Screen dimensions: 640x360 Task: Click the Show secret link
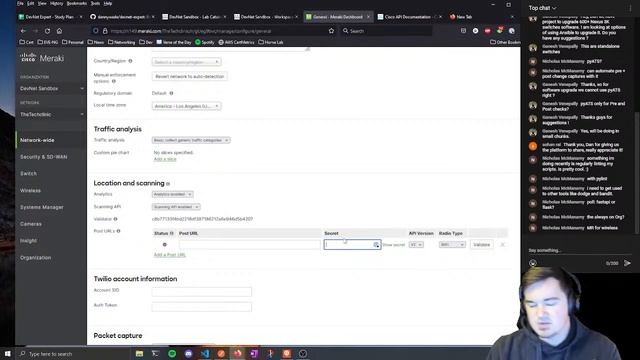pos(393,245)
